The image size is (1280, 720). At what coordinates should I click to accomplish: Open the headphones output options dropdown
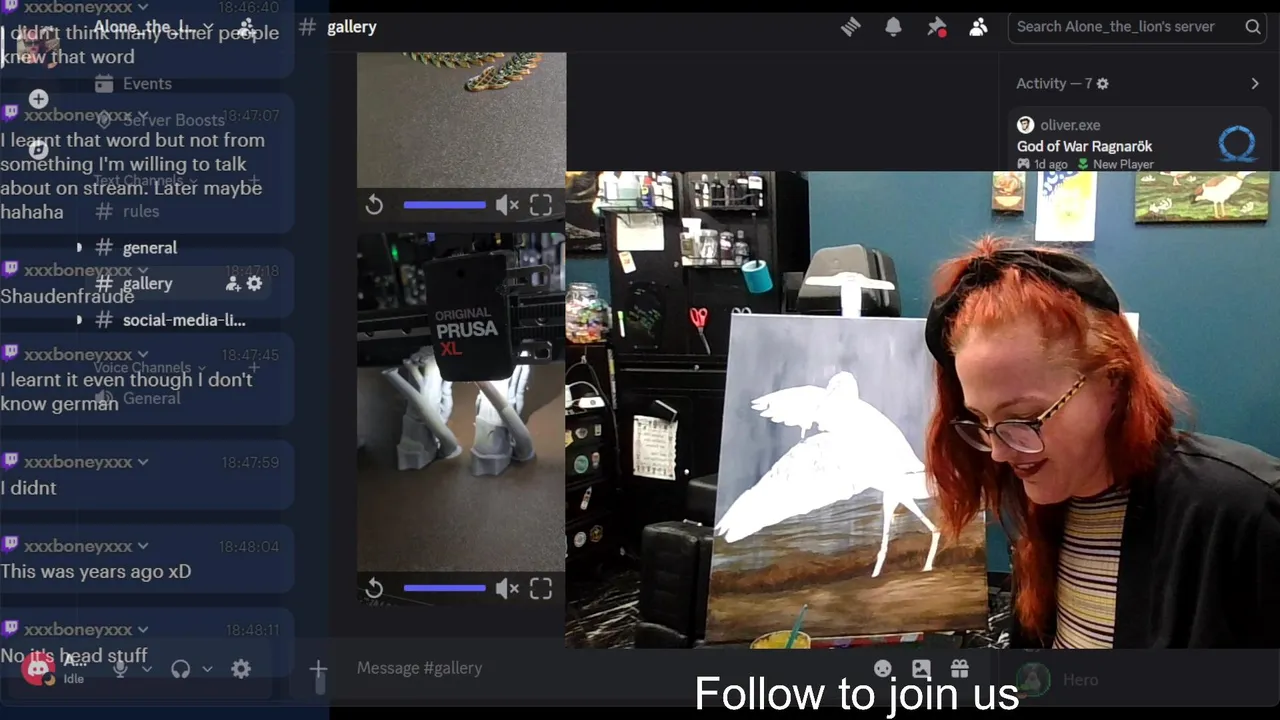(x=207, y=669)
